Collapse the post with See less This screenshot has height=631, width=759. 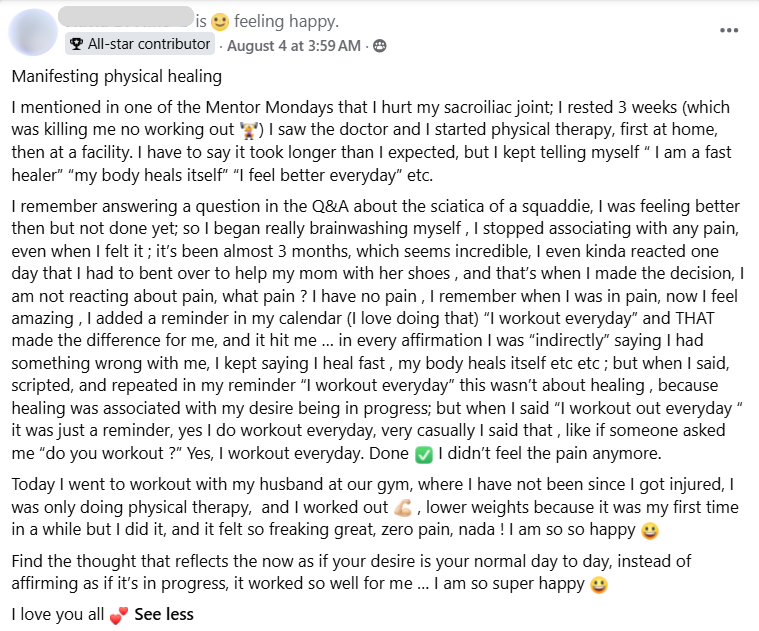[164, 615]
